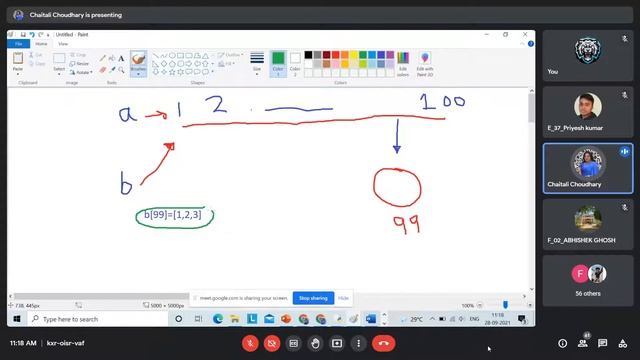640x360 pixels.
Task: Choose purple color from palette
Action: click(x=390, y=55)
